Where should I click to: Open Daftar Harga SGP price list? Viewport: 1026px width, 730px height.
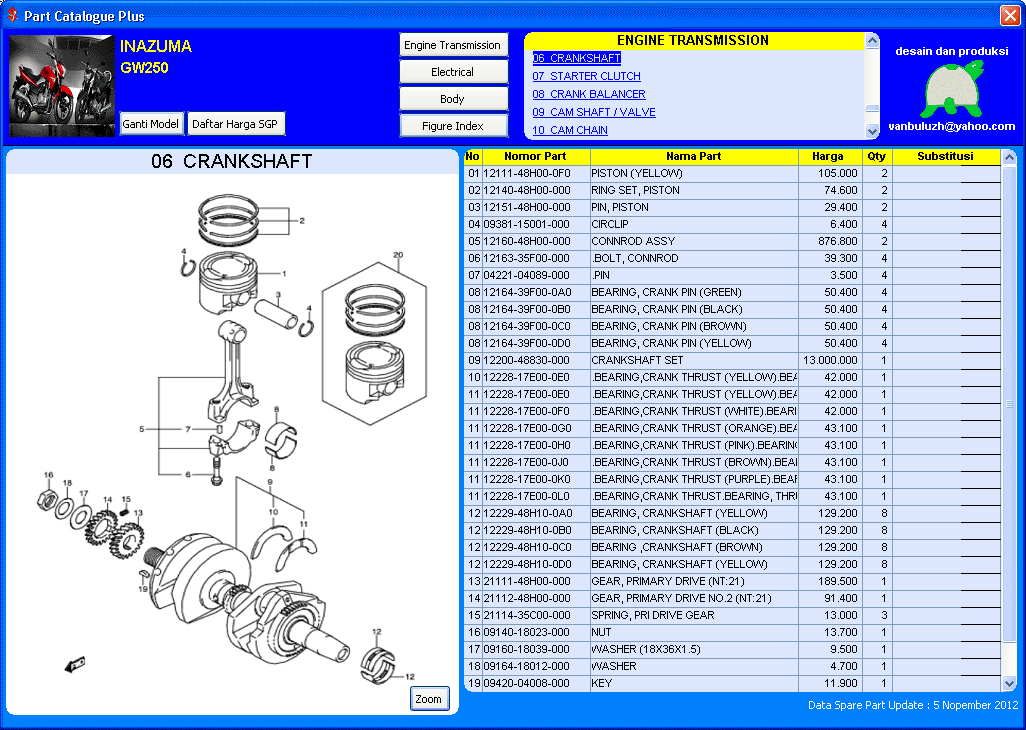[x=236, y=124]
